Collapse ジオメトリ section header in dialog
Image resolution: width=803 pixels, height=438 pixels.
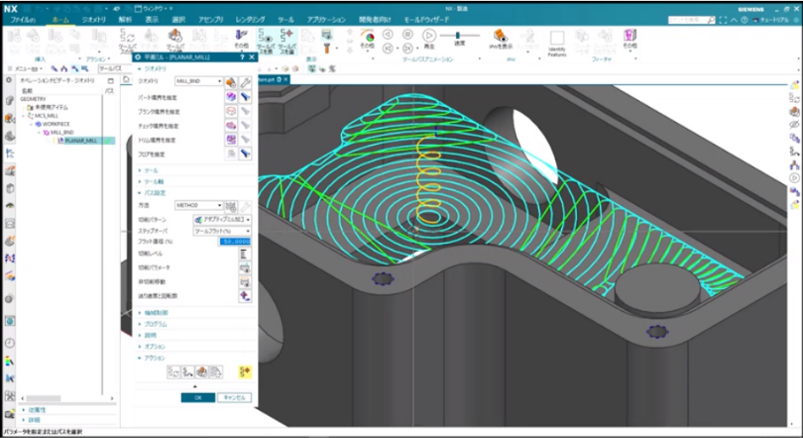pos(153,69)
